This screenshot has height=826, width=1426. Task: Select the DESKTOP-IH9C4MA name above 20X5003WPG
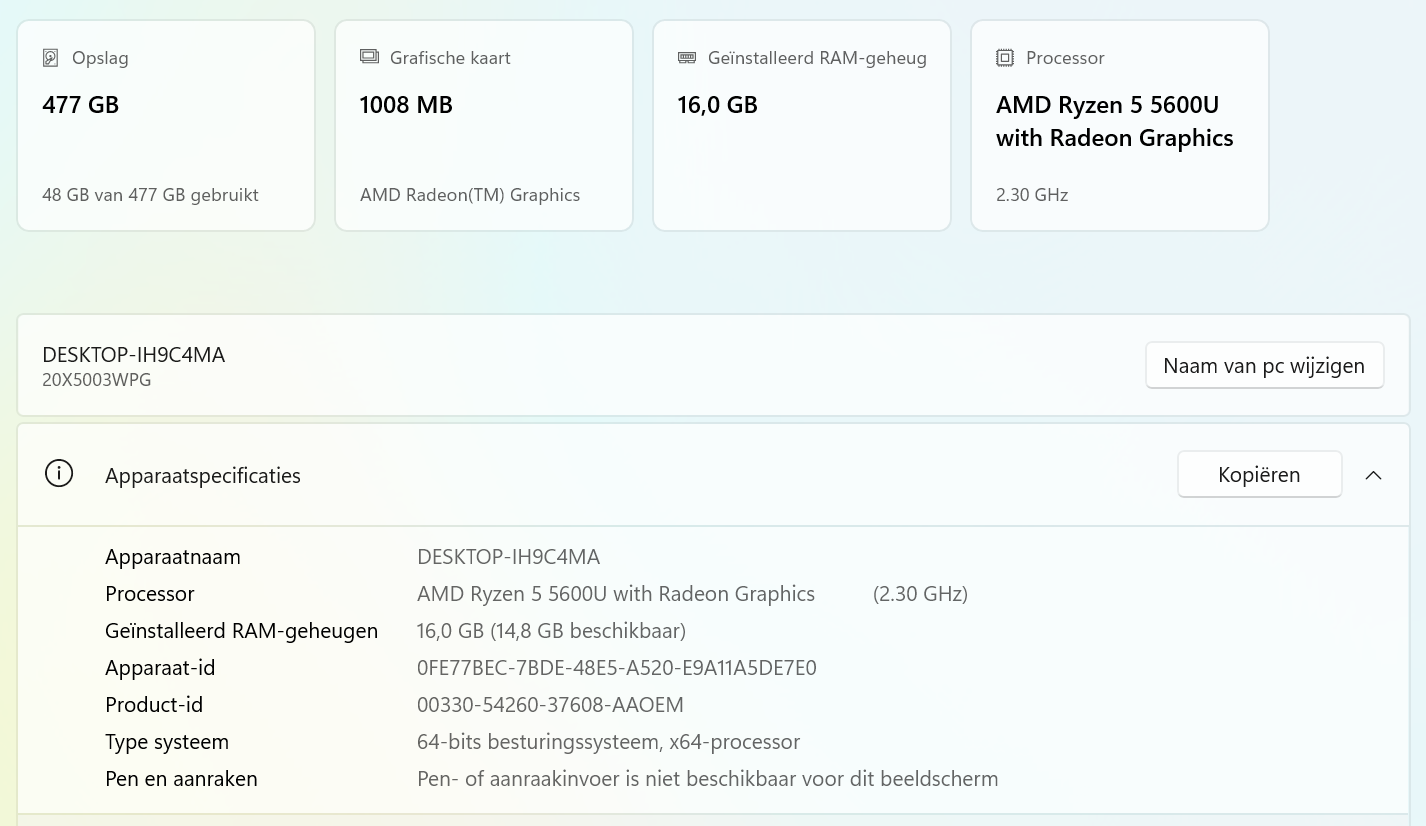pos(134,355)
